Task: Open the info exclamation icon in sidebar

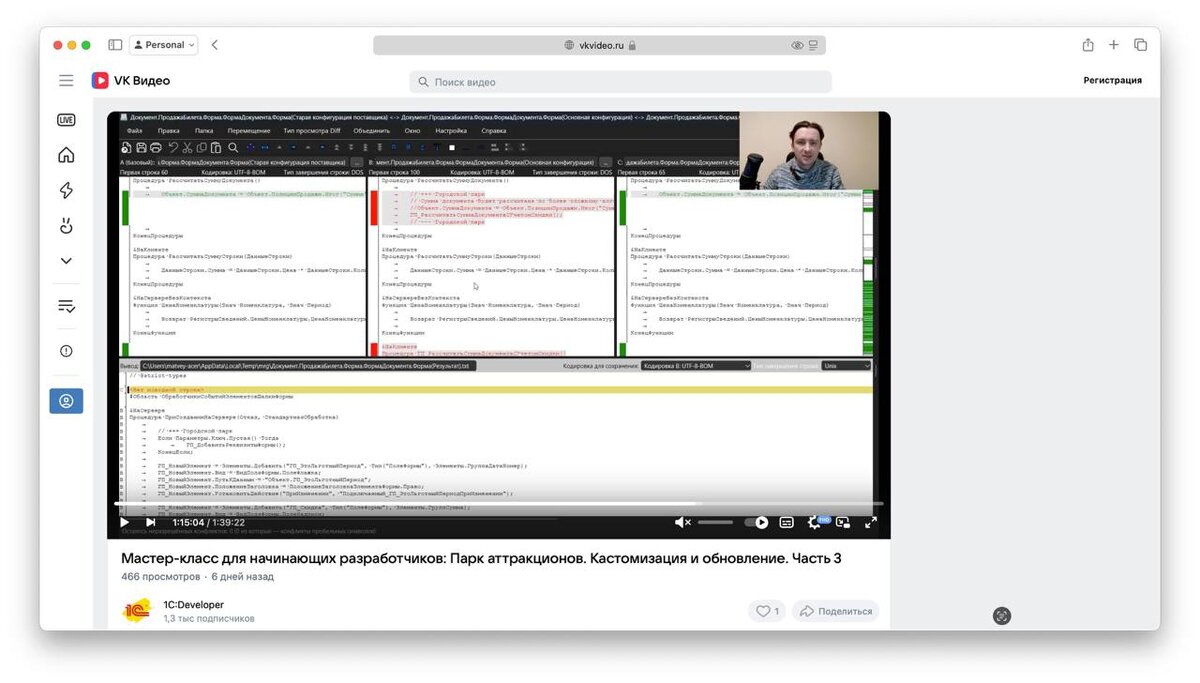Action: click(66, 351)
